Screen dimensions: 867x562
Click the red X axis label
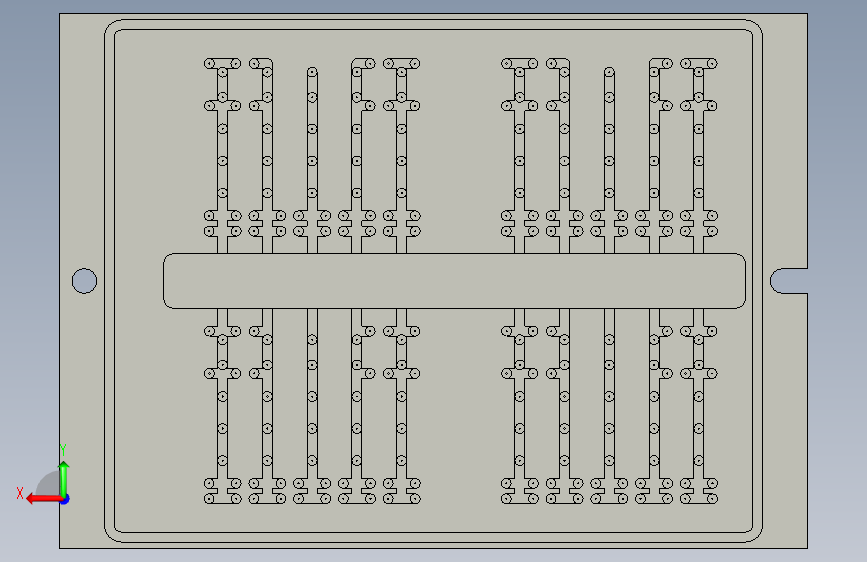click(20, 493)
